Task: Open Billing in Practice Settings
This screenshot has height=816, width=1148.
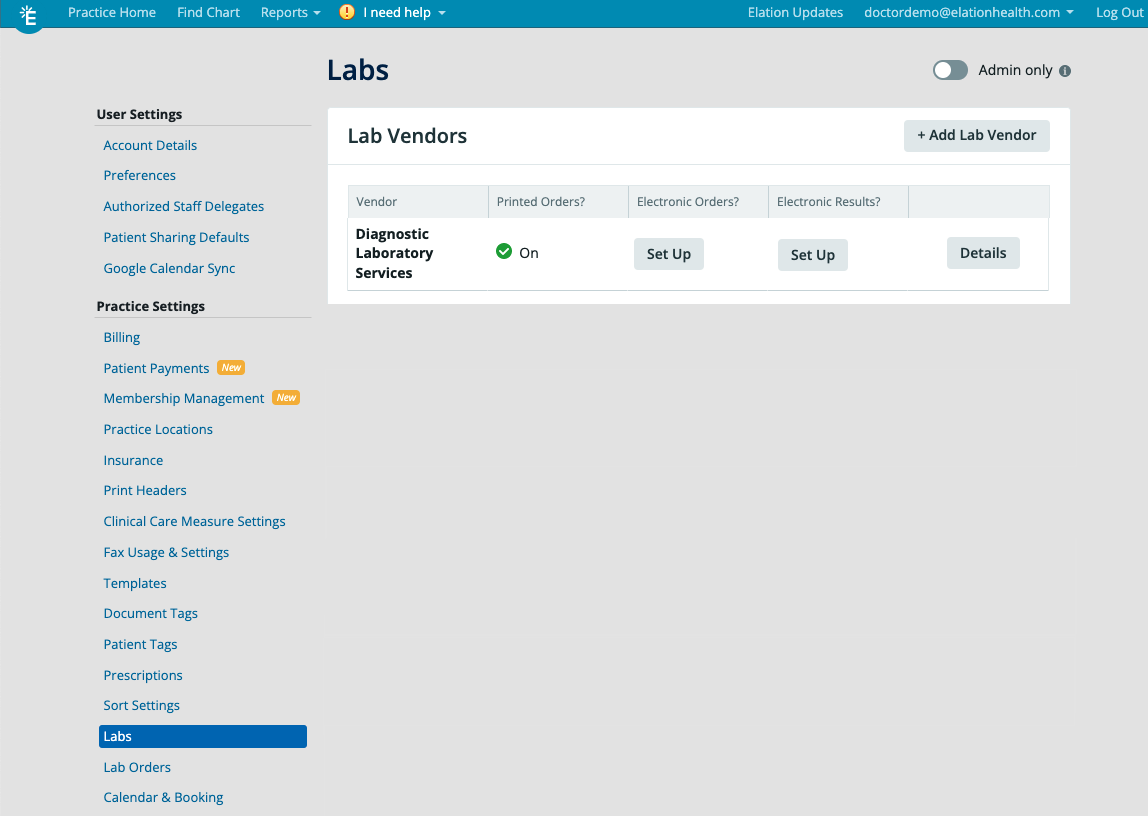Action: (x=122, y=337)
